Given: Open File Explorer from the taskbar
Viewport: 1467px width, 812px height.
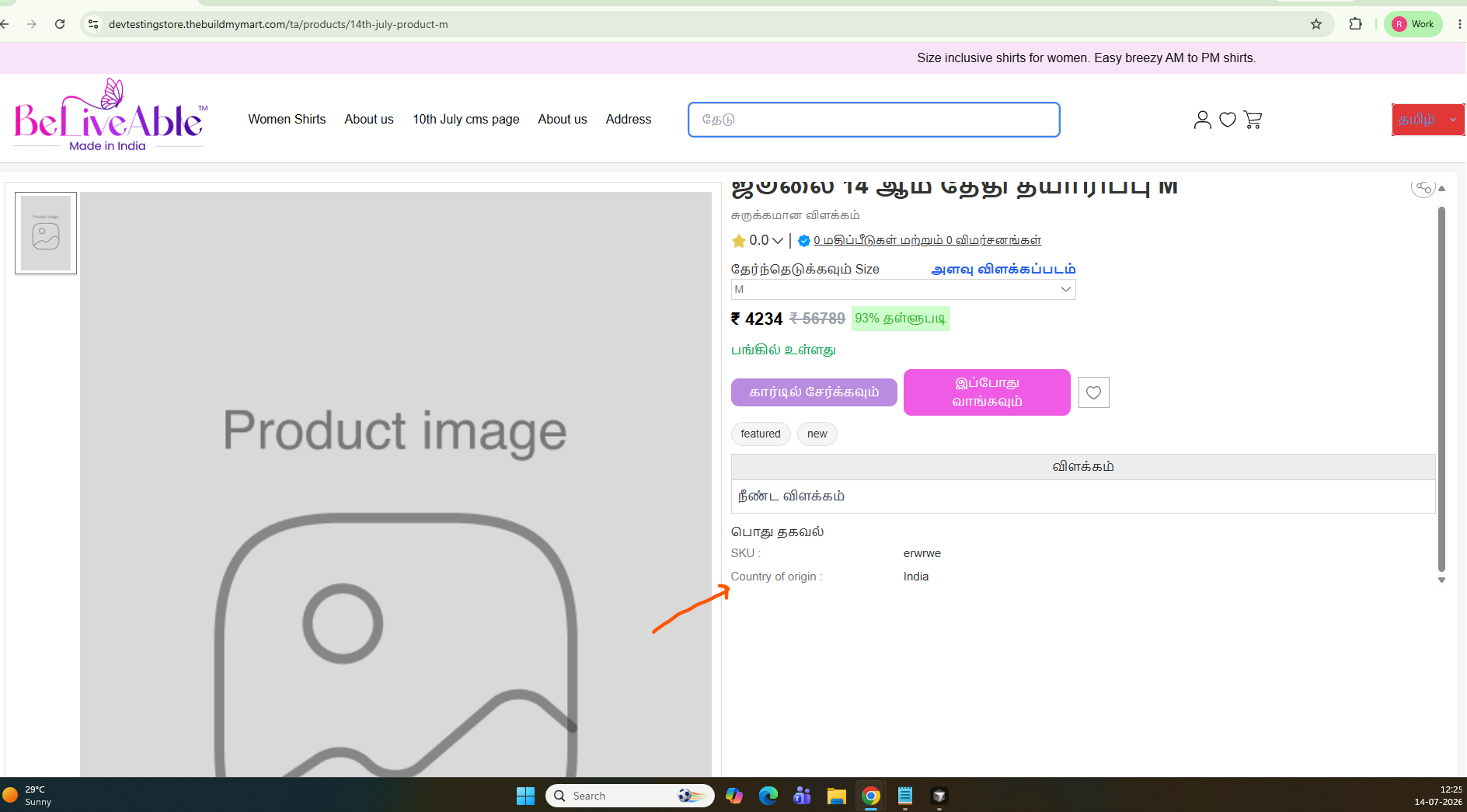Looking at the screenshot, I should coord(837,796).
